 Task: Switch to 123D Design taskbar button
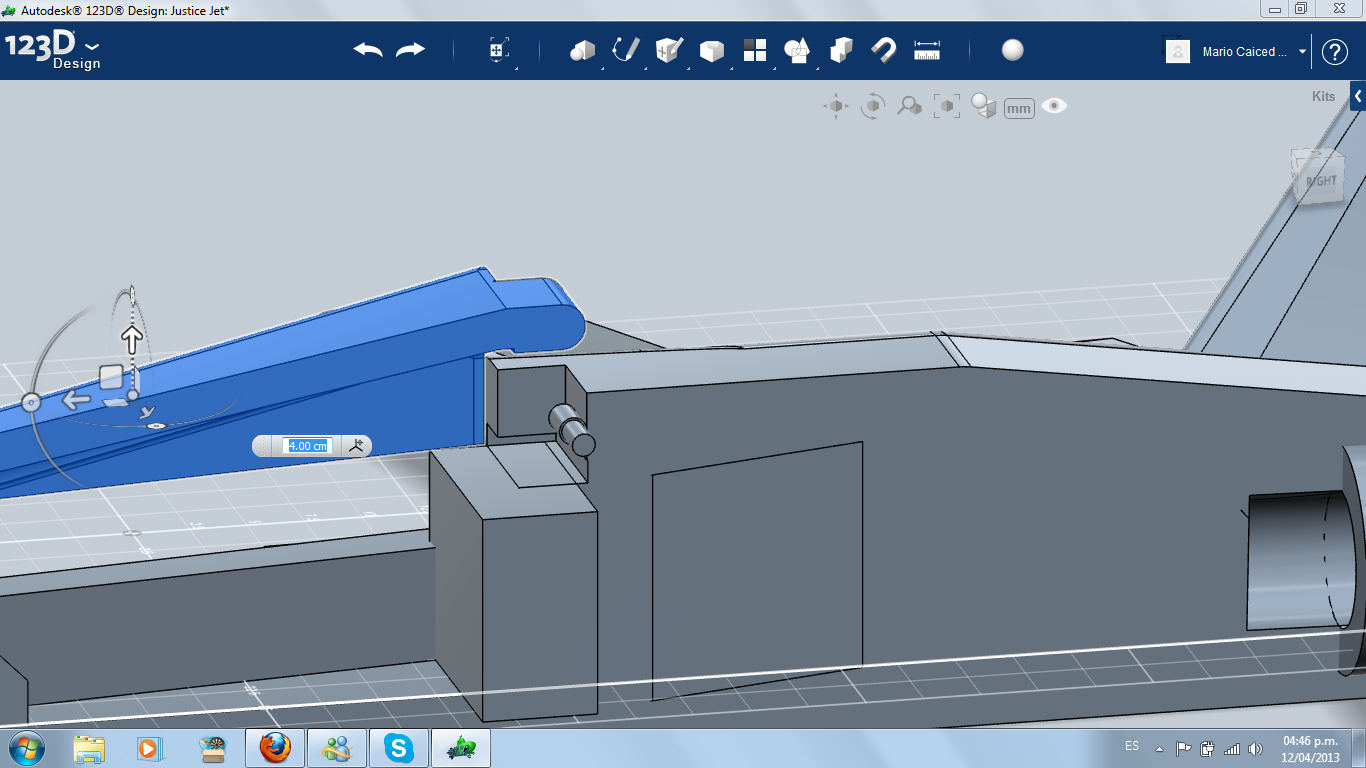pyautogui.click(x=461, y=748)
